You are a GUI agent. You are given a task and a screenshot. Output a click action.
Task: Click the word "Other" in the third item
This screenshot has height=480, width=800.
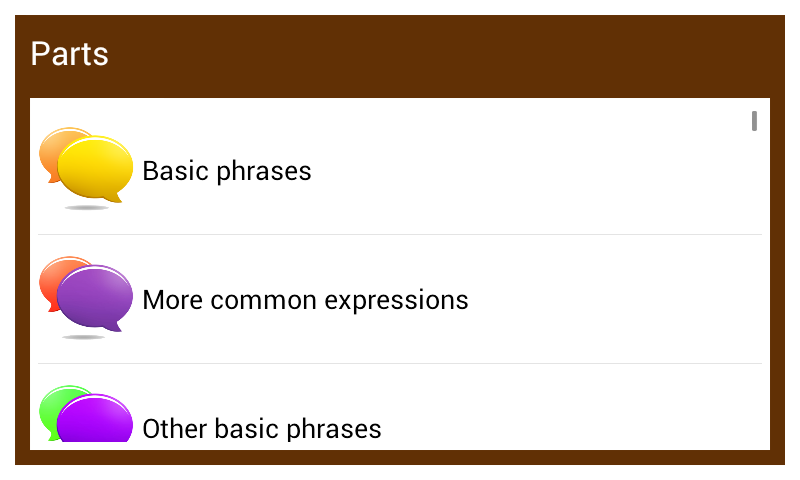(x=168, y=429)
